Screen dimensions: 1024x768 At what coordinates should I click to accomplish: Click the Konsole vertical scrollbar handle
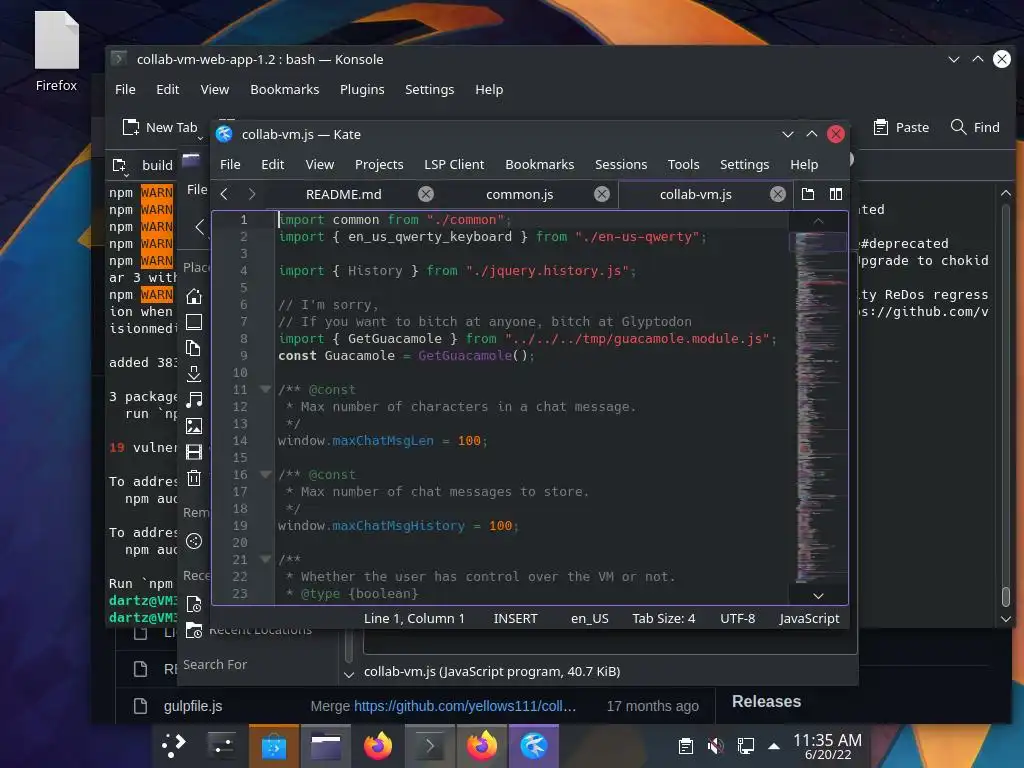pyautogui.click(x=1006, y=596)
